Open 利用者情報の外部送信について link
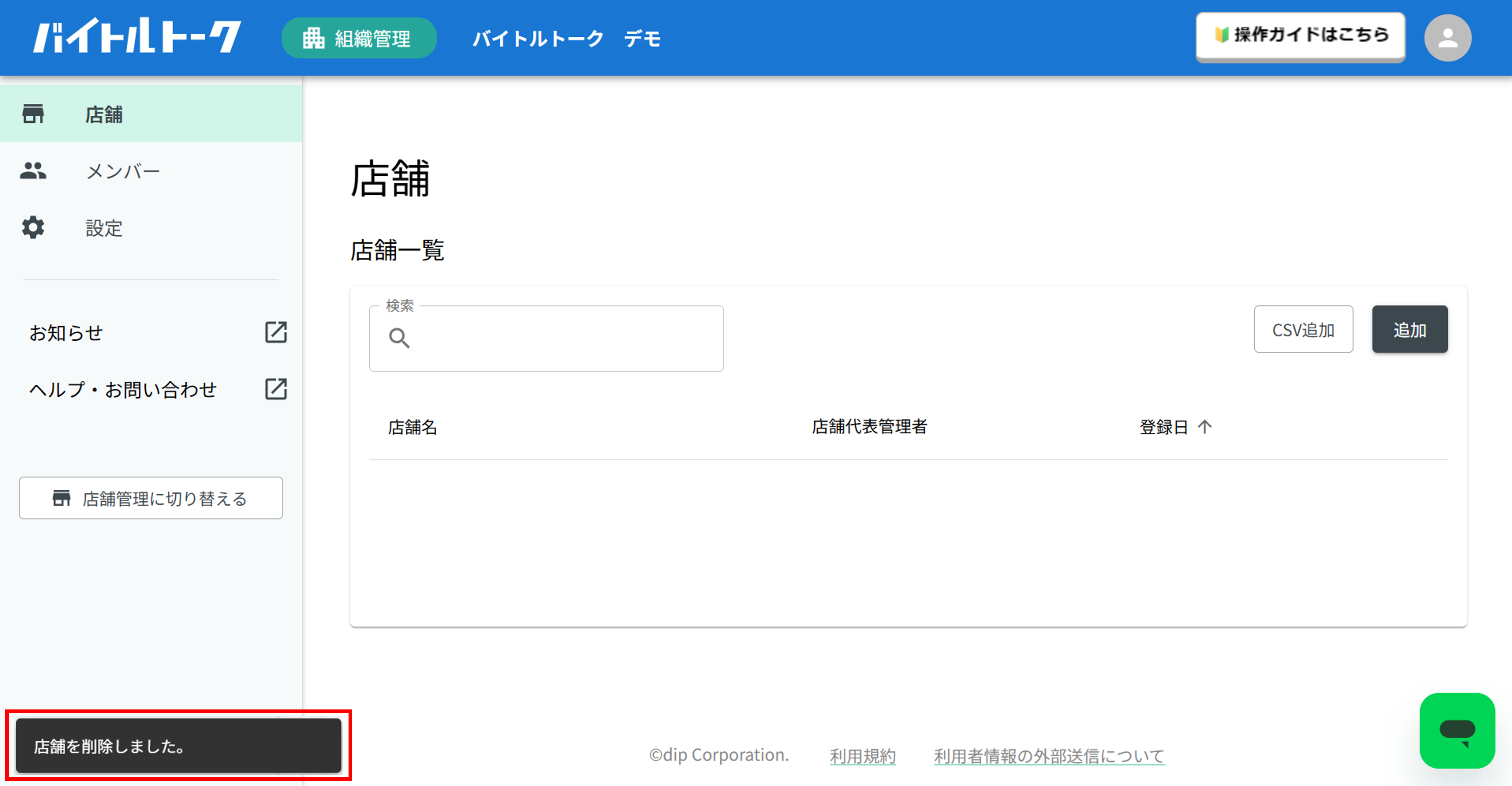The image size is (1512, 786). (1050, 755)
